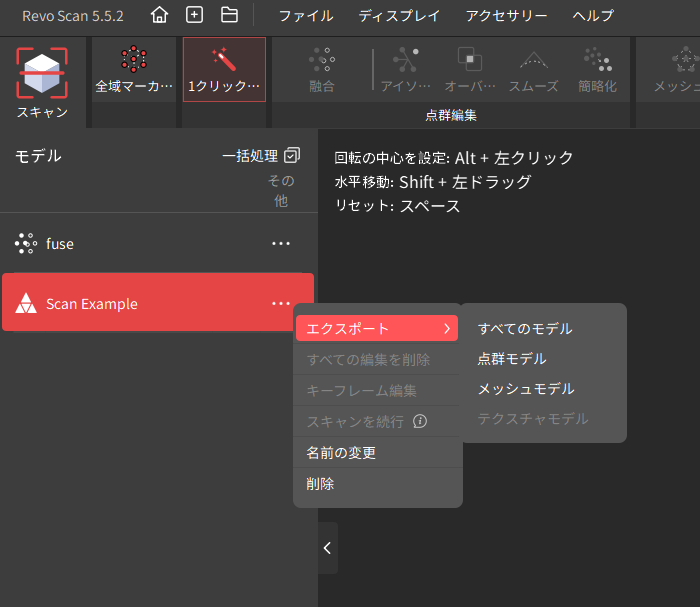Click the 点群編集 group label

pyautogui.click(x=451, y=116)
